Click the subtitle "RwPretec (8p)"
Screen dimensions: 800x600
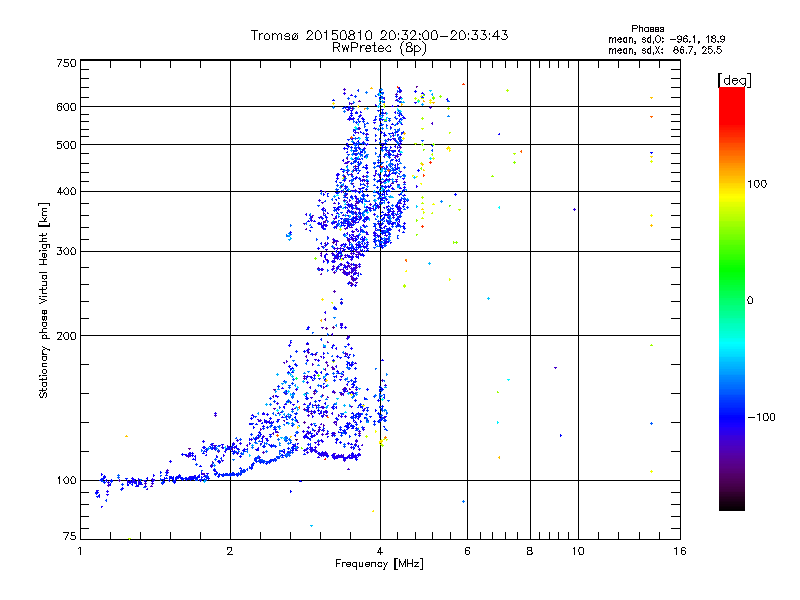pos(379,48)
